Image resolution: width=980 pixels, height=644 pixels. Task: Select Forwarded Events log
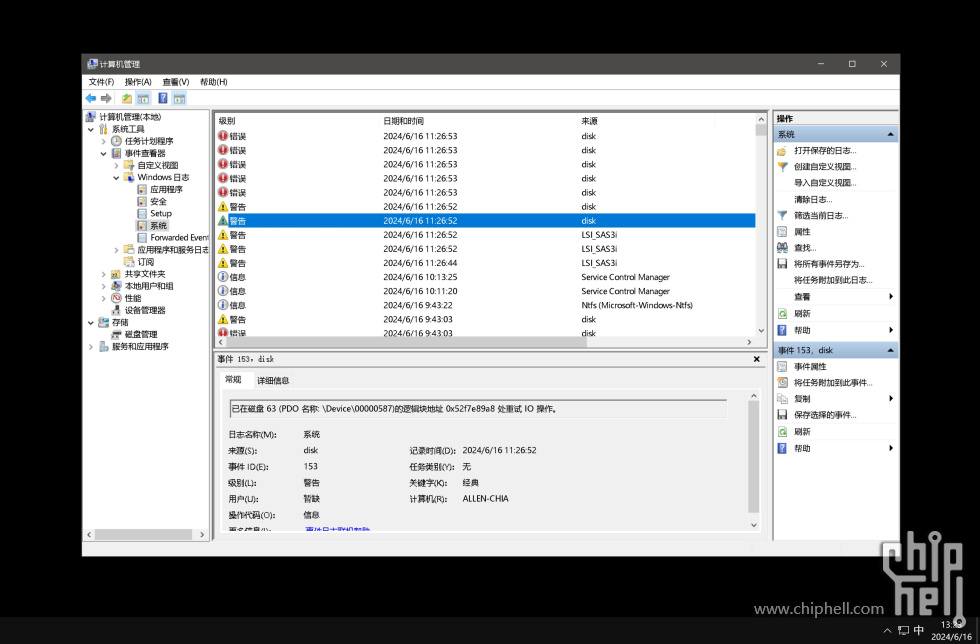pyautogui.click(x=179, y=238)
